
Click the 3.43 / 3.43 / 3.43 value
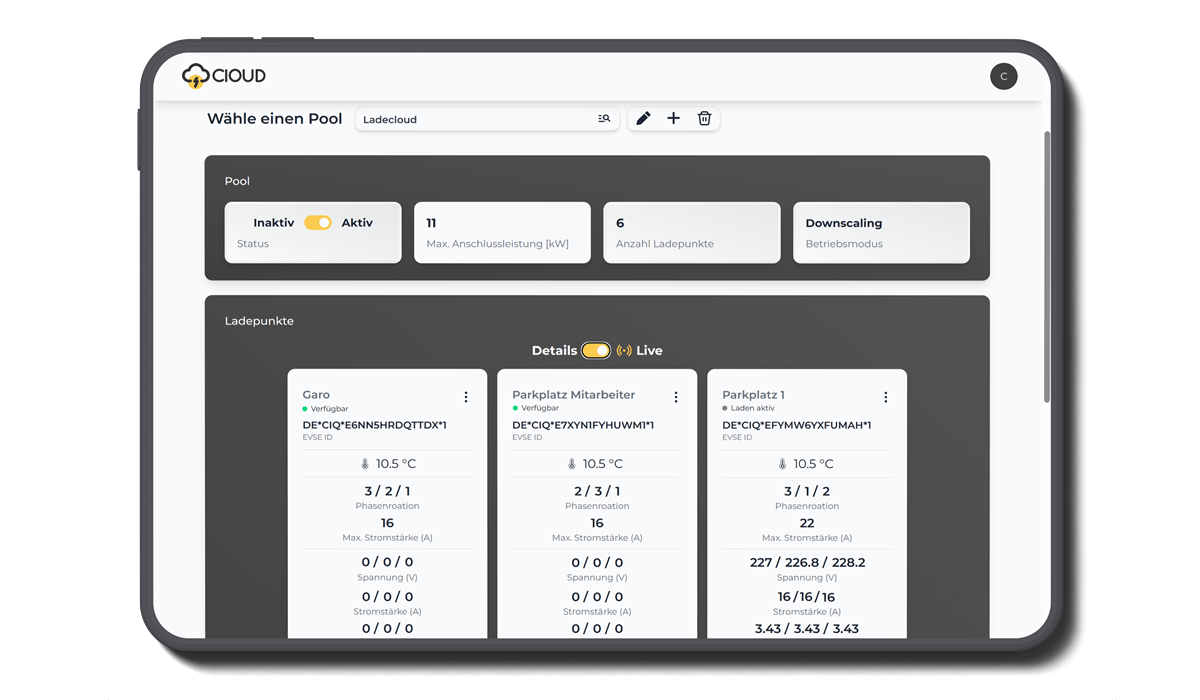pos(807,629)
